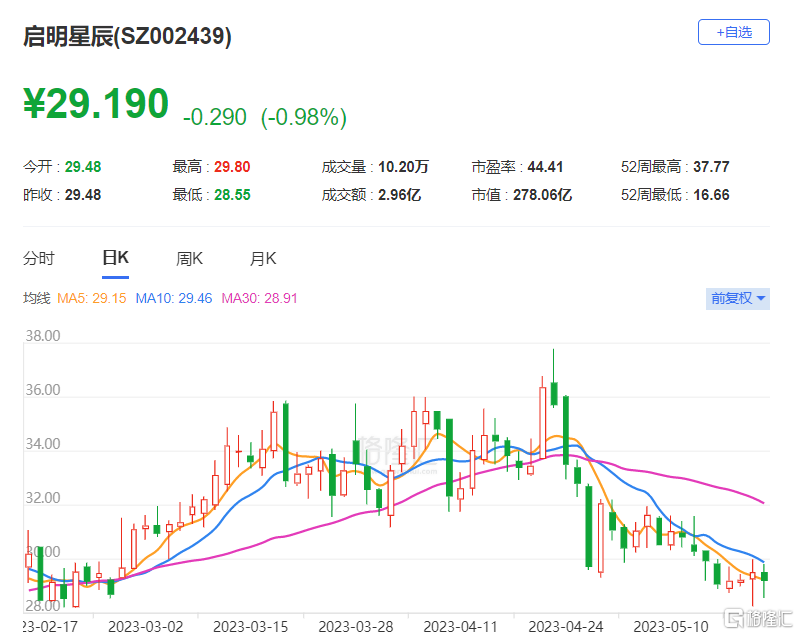
Task: Click the 市盈率 value 44.41
Action: pyautogui.click(x=545, y=167)
